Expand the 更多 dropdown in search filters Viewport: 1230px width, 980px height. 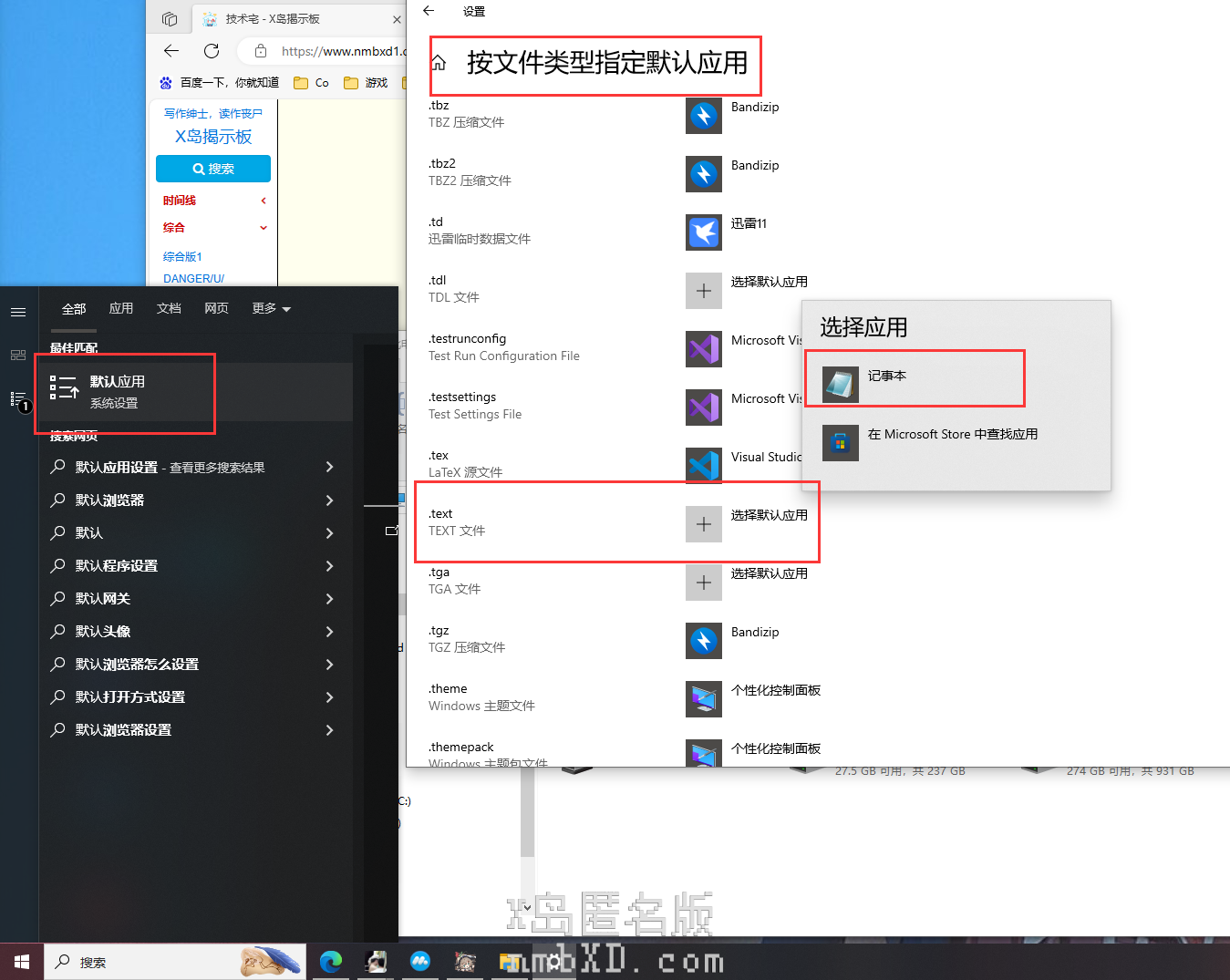[x=271, y=309]
